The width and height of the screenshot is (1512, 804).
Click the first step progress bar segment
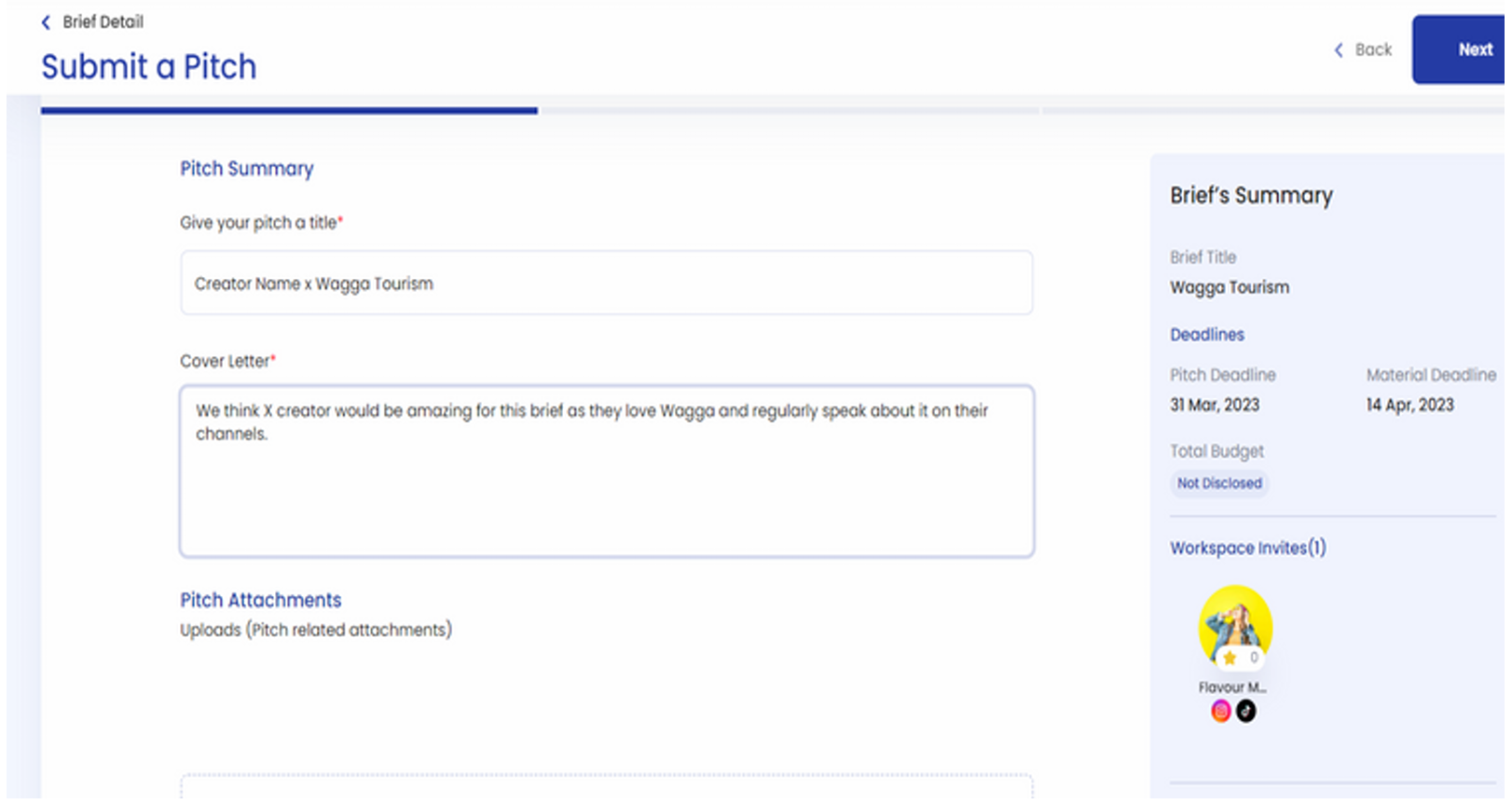click(289, 110)
